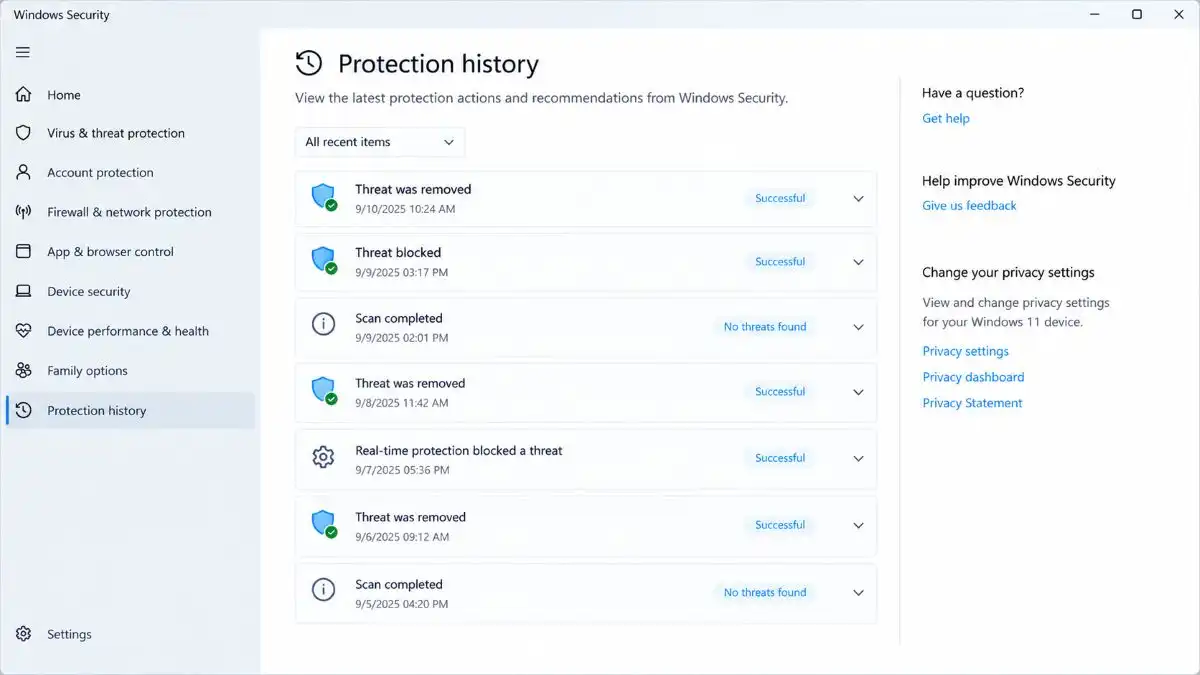Click the 9/9/2025 03:17 PM timestamp

click(402, 272)
